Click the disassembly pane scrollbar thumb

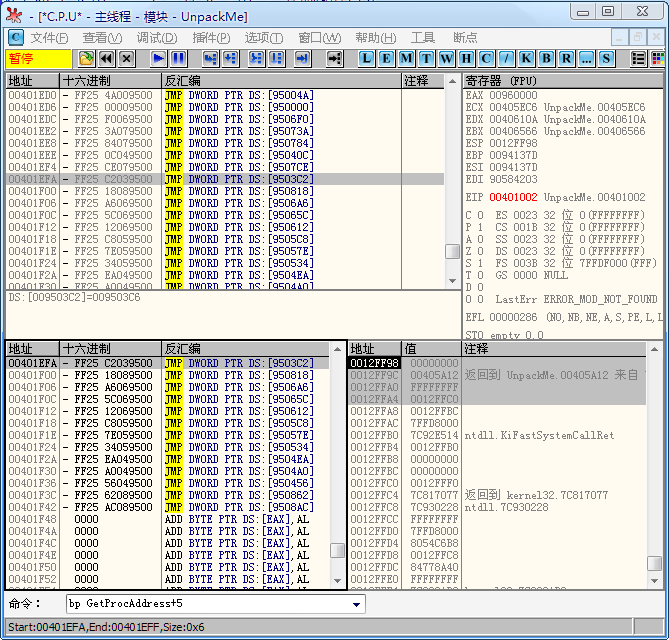pyautogui.click(x=452, y=251)
